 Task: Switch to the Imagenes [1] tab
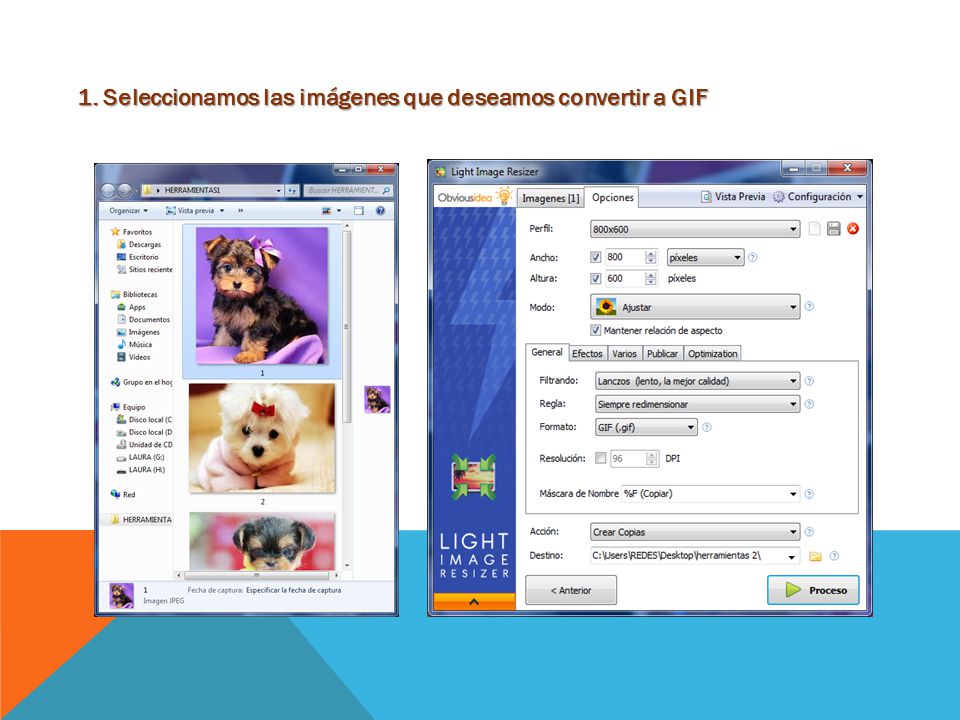(550, 198)
